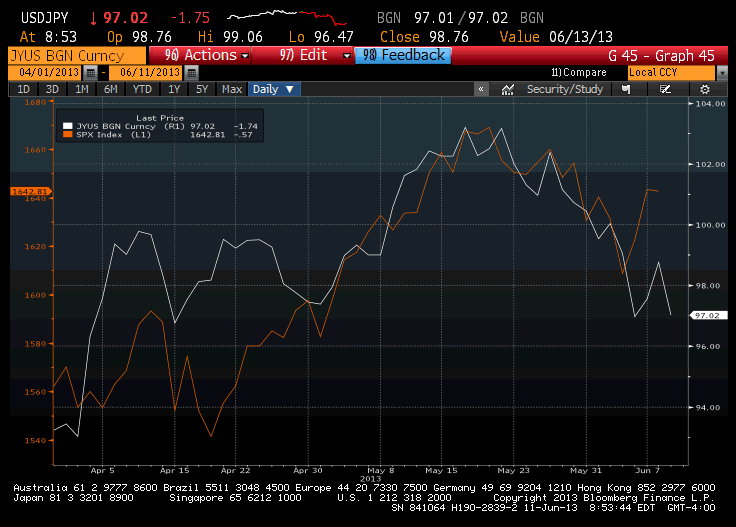Click the 'Last Price' legend header
Viewport: 736px width, 527px height.
pos(160,118)
